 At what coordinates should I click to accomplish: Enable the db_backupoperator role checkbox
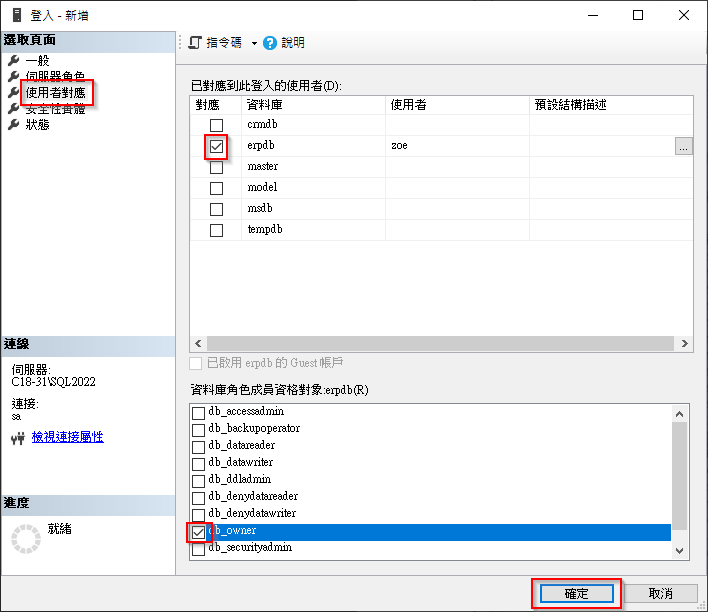pyautogui.click(x=198, y=430)
